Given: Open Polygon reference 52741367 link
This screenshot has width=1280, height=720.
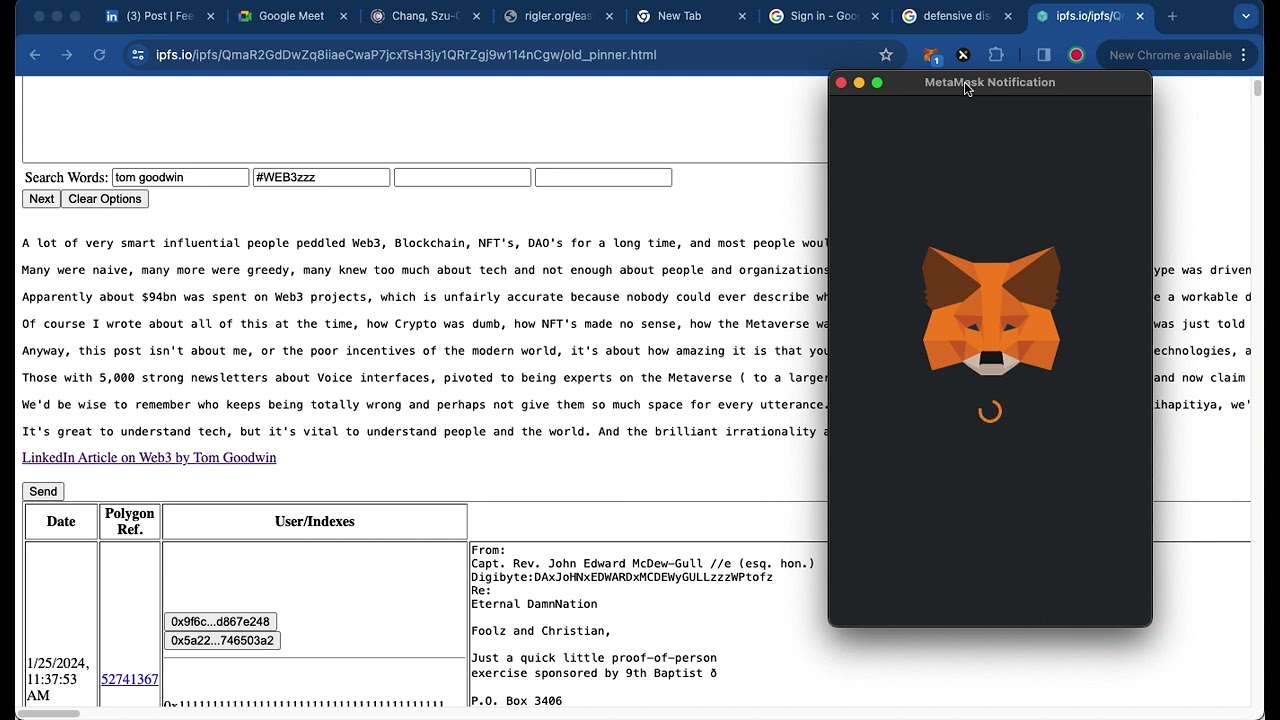Looking at the screenshot, I should coord(129,679).
